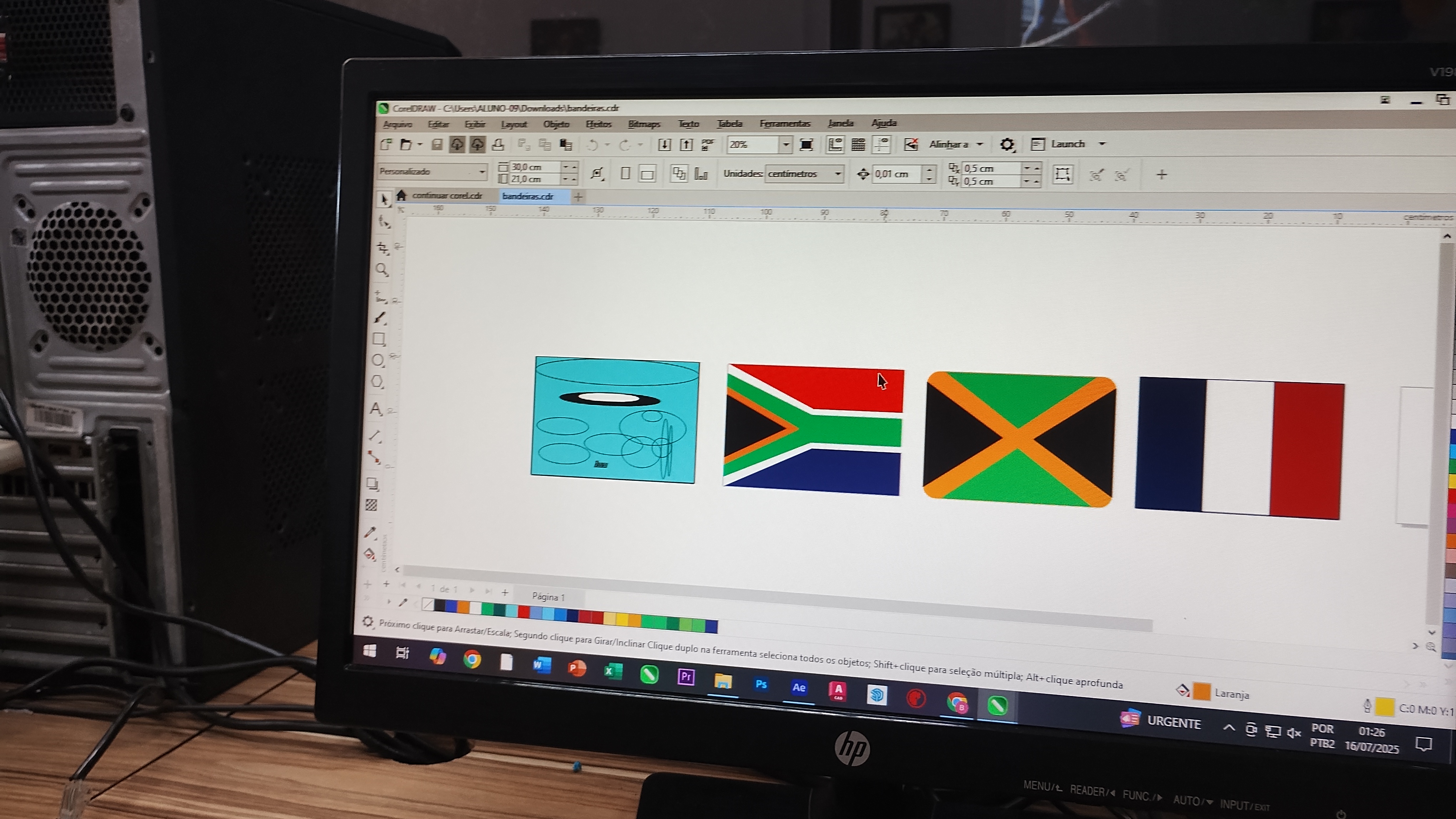1456x819 pixels.
Task: Click the Print icon
Action: click(x=498, y=144)
